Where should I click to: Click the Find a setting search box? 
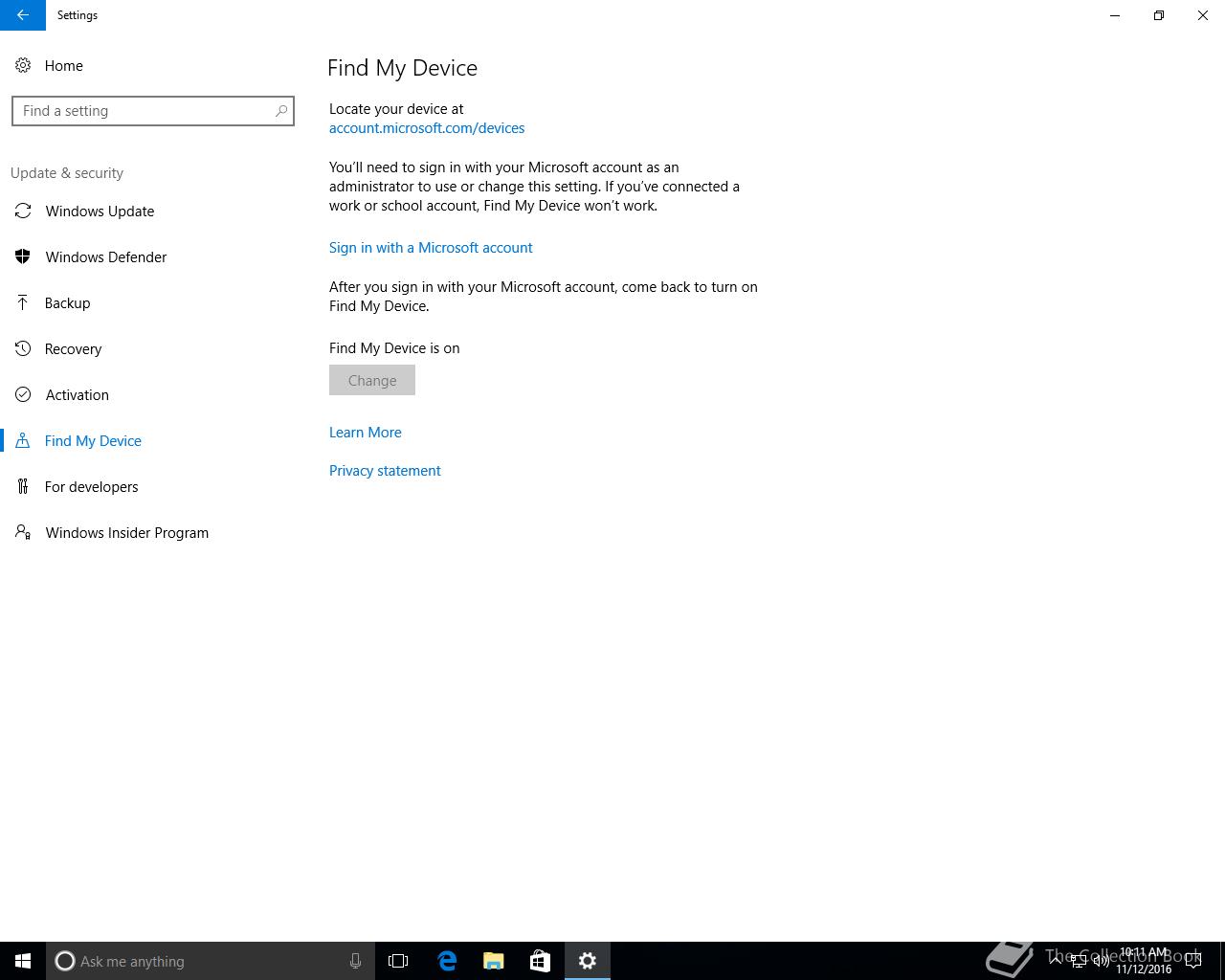153,111
